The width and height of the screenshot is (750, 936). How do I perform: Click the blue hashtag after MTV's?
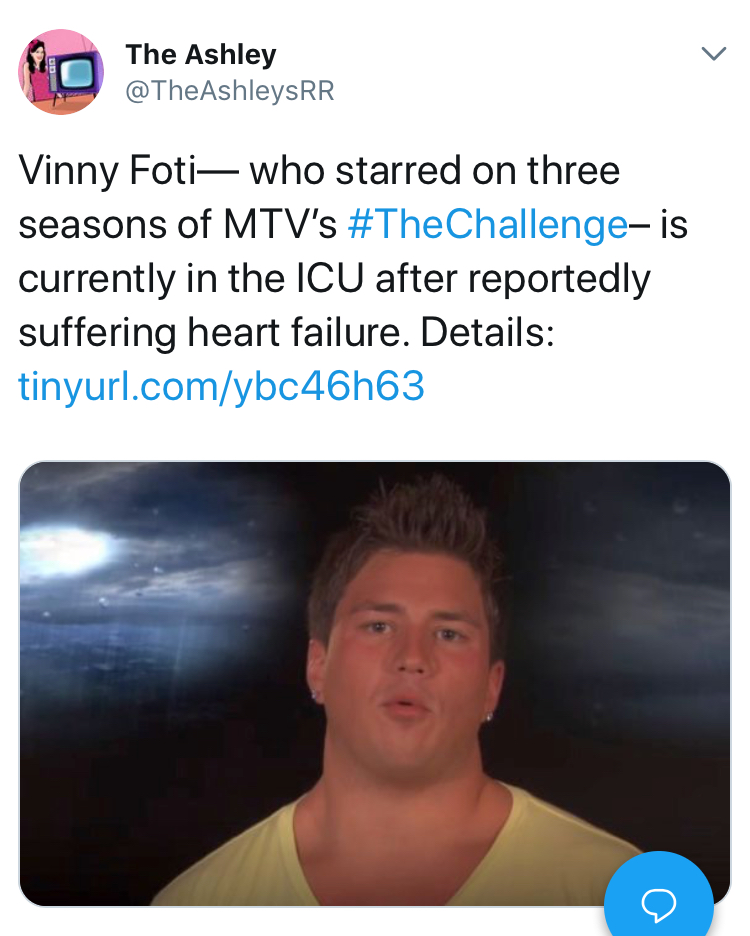[487, 225]
